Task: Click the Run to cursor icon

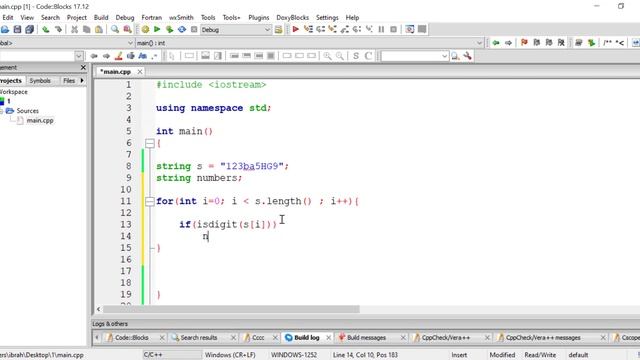Action: tap(308, 29)
